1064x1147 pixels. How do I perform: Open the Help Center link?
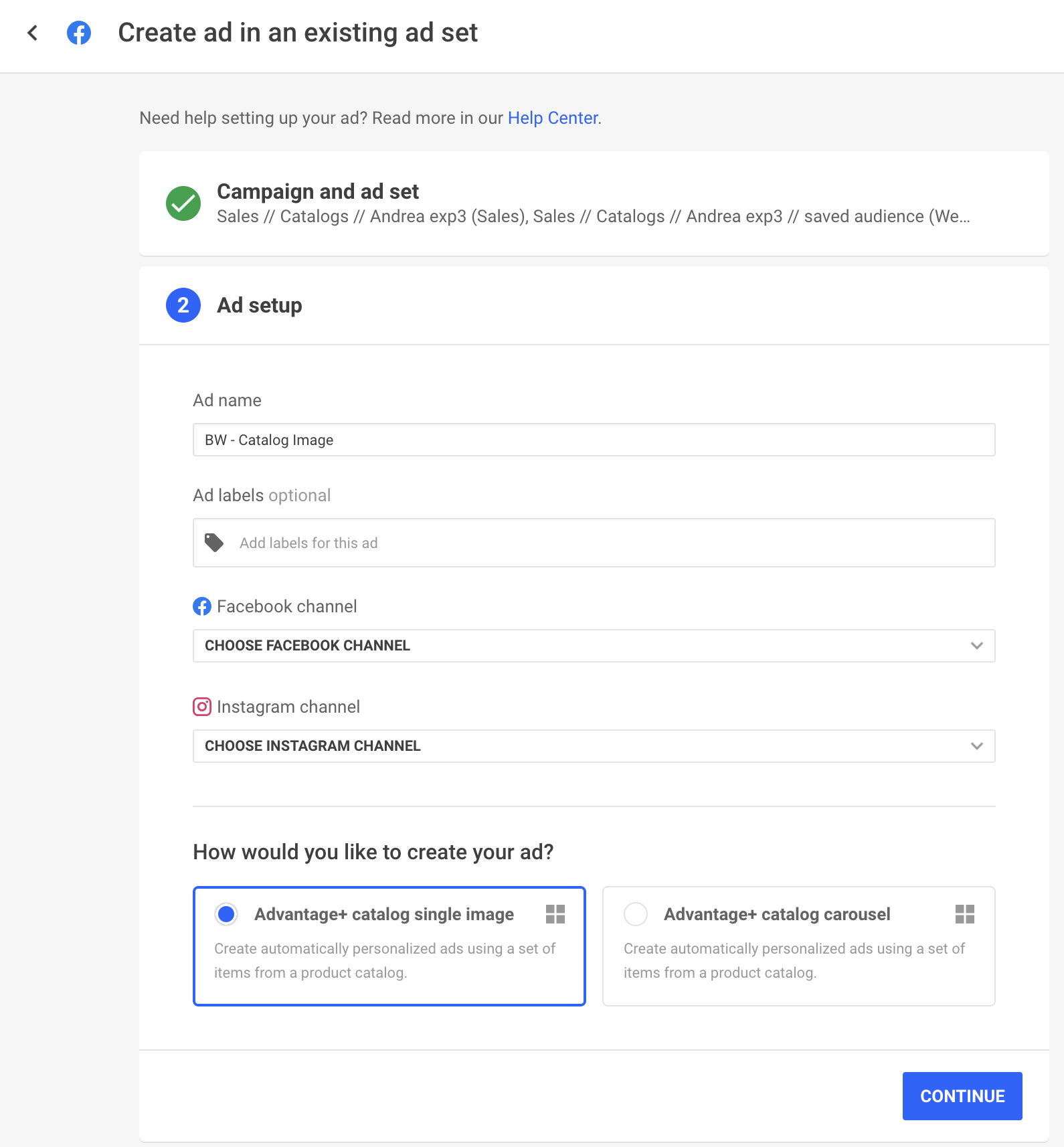coord(553,118)
